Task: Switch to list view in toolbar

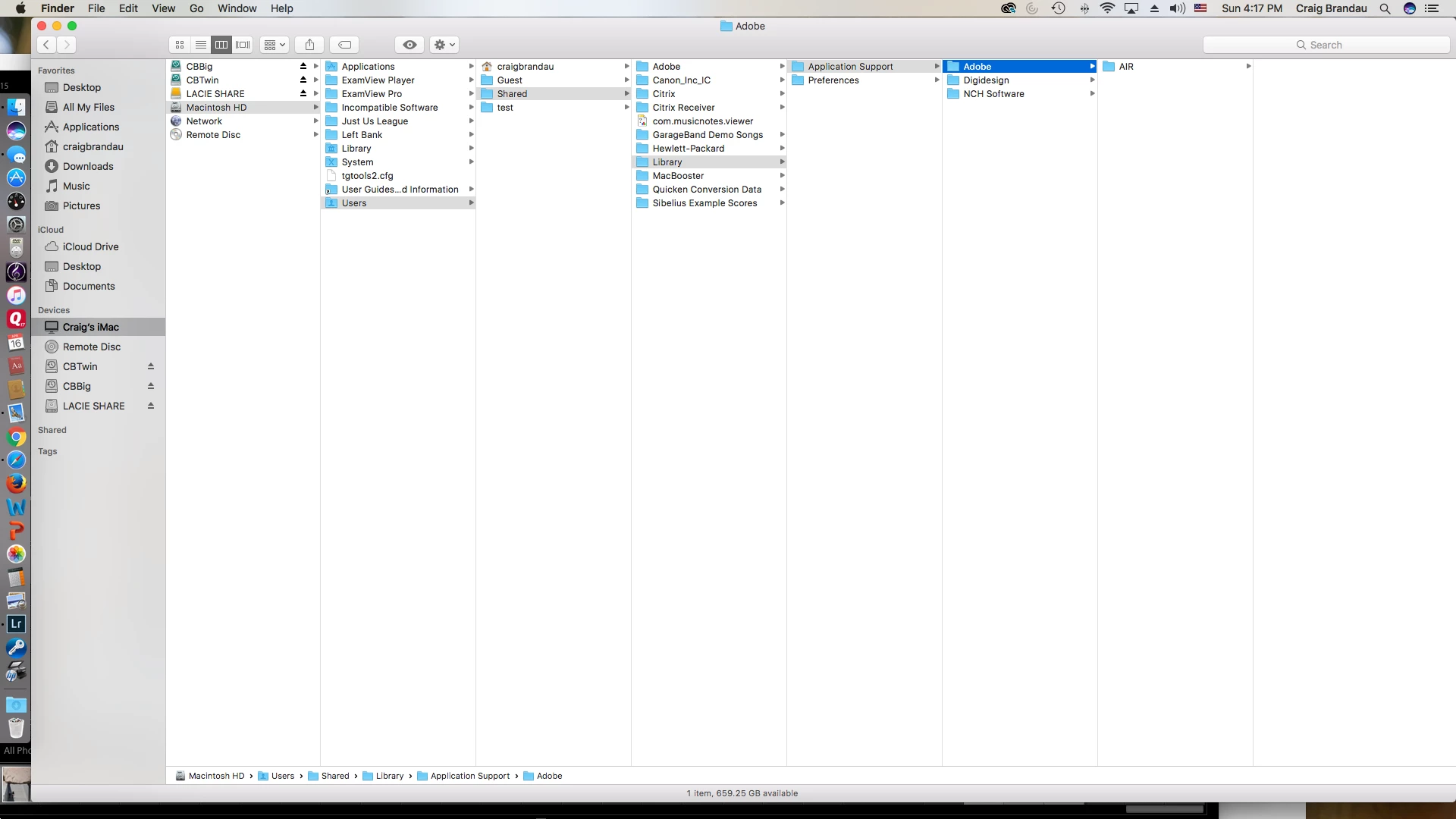Action: [200, 45]
